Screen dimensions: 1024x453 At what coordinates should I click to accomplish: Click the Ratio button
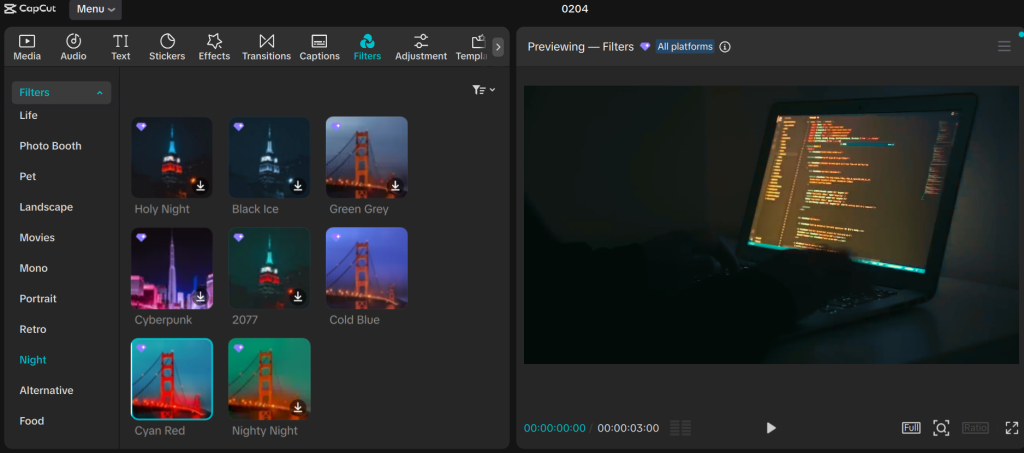click(x=975, y=428)
